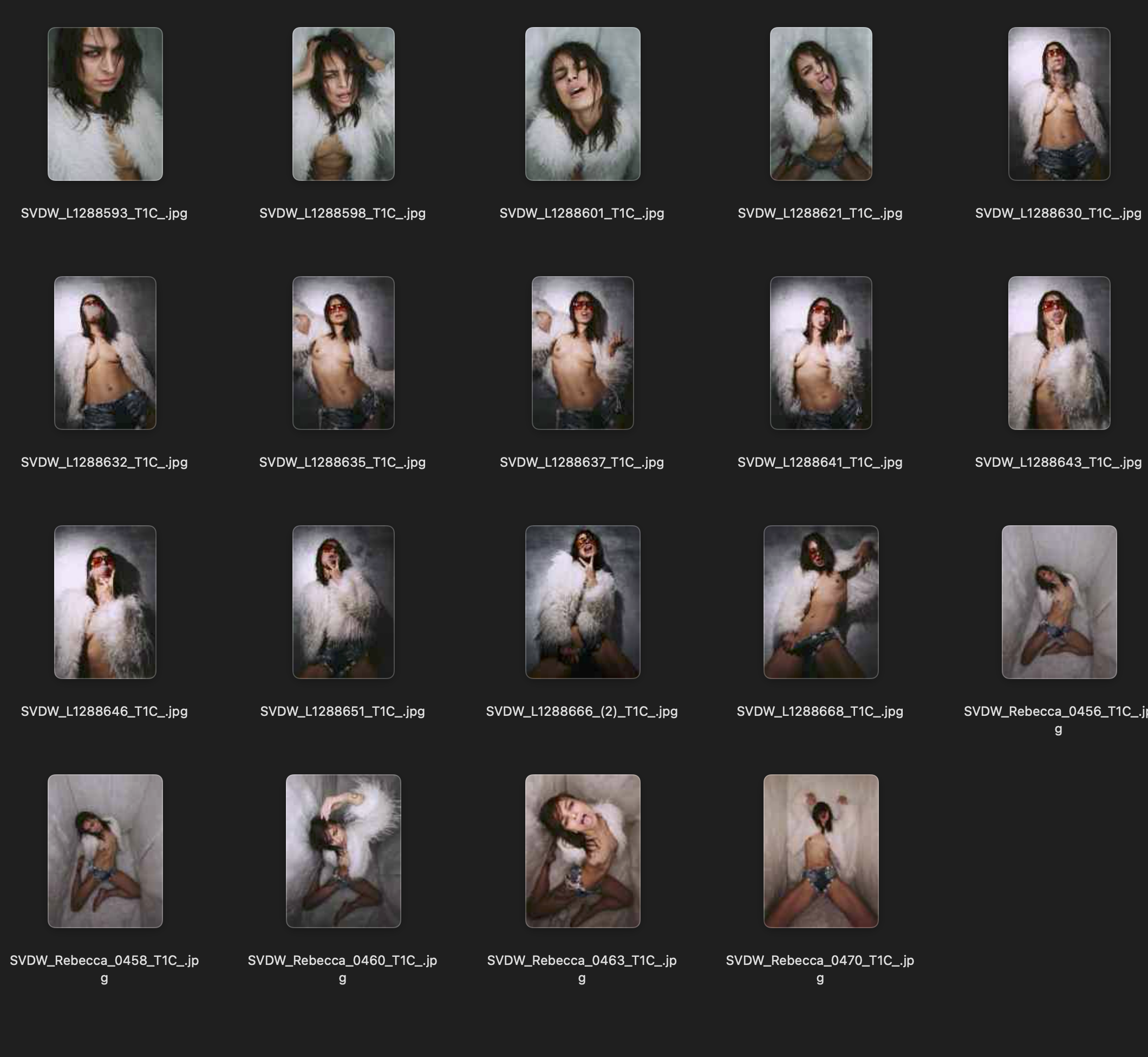Click the SVDW_L1288598_T1C_.jpg image thumbnail
Image resolution: width=1148 pixels, height=1057 pixels.
coord(343,104)
